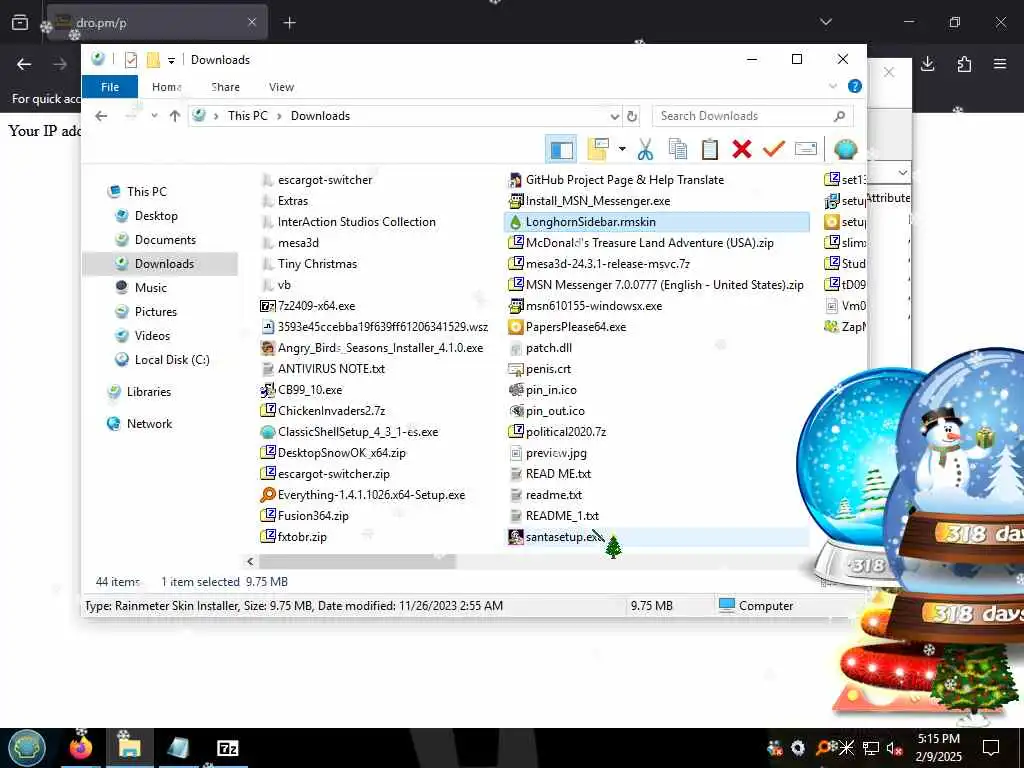This screenshot has height=768, width=1024.
Task: Open browser Extensions puzzle icon
Action: coord(964,64)
